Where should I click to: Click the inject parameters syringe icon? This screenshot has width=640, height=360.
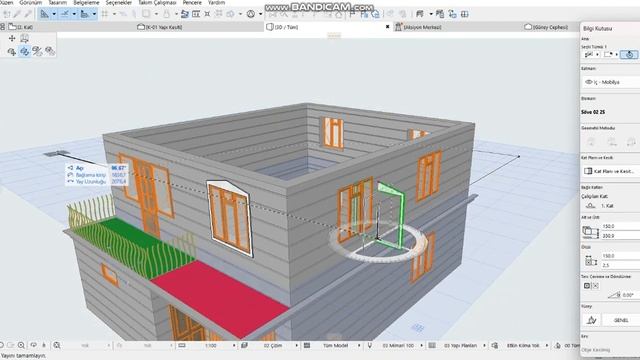point(28,14)
